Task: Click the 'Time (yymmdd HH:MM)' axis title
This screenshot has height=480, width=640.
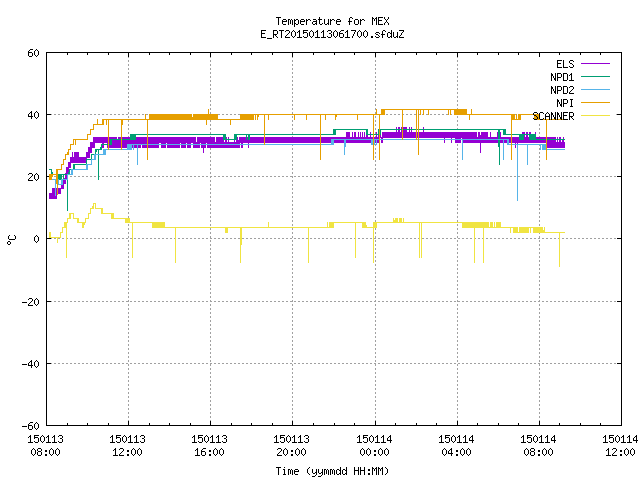Action: coord(332,471)
